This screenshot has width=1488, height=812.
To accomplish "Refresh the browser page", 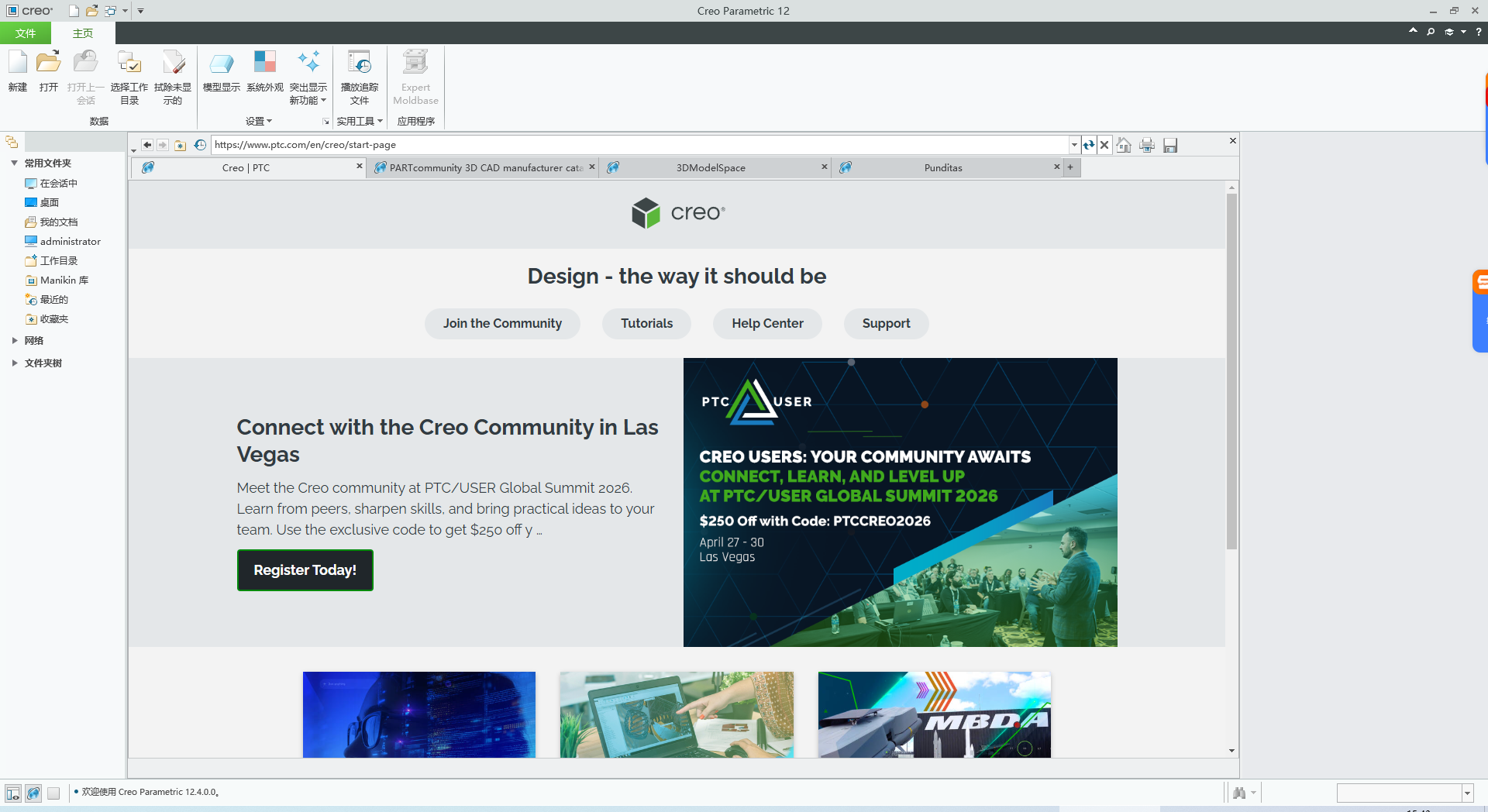I will [1089, 145].
